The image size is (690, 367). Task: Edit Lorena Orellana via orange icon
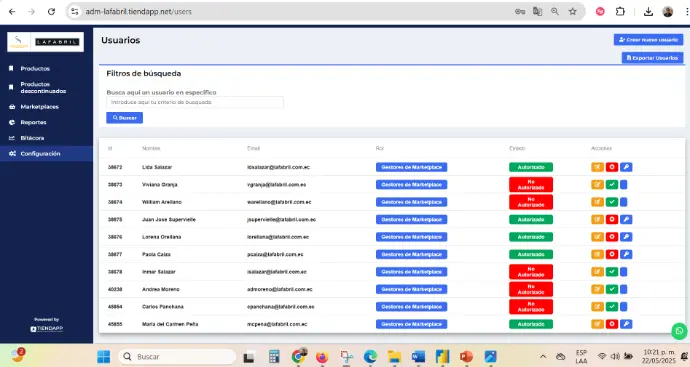(597, 237)
